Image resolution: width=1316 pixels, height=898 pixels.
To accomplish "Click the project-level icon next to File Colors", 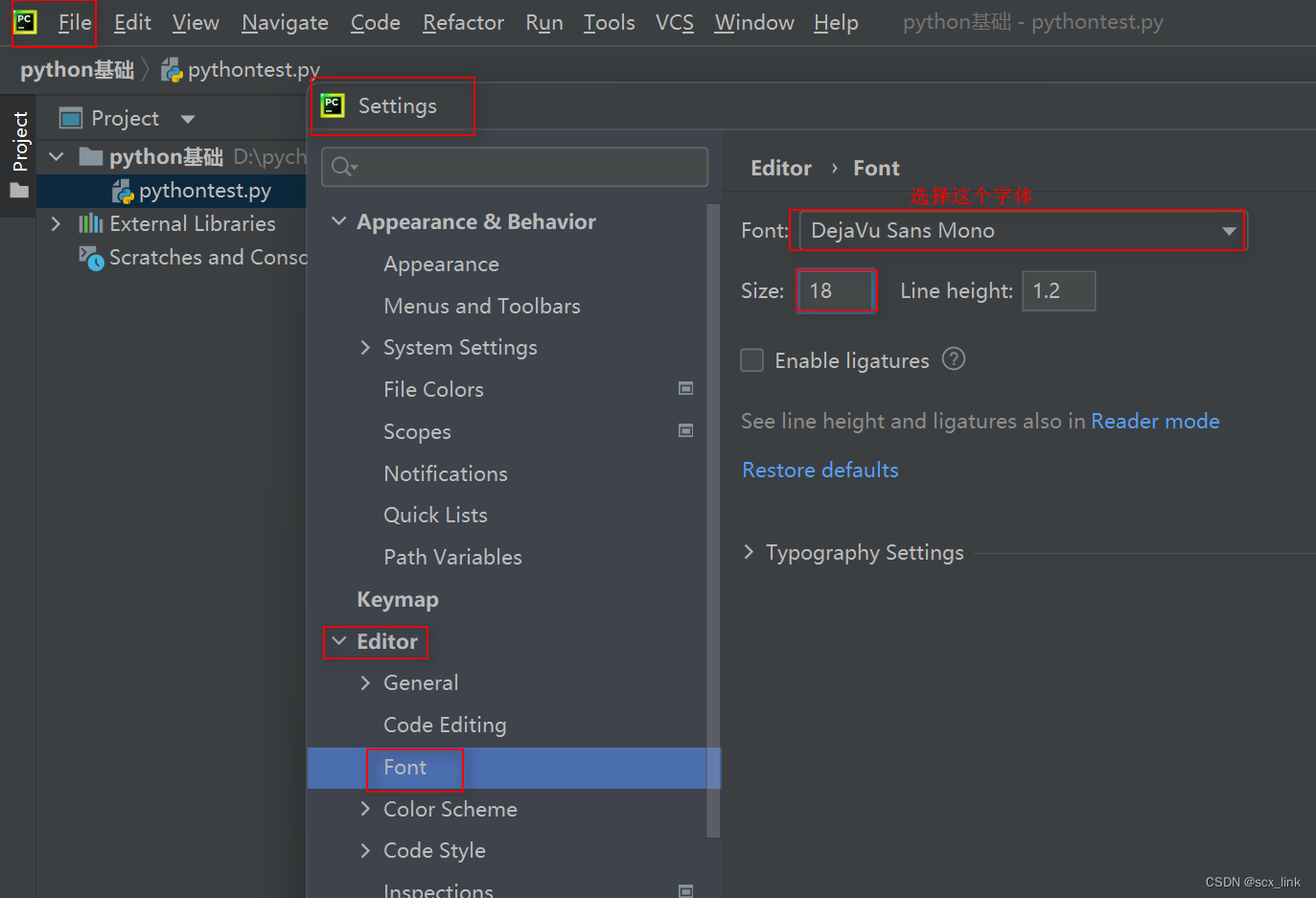I will click(x=685, y=388).
